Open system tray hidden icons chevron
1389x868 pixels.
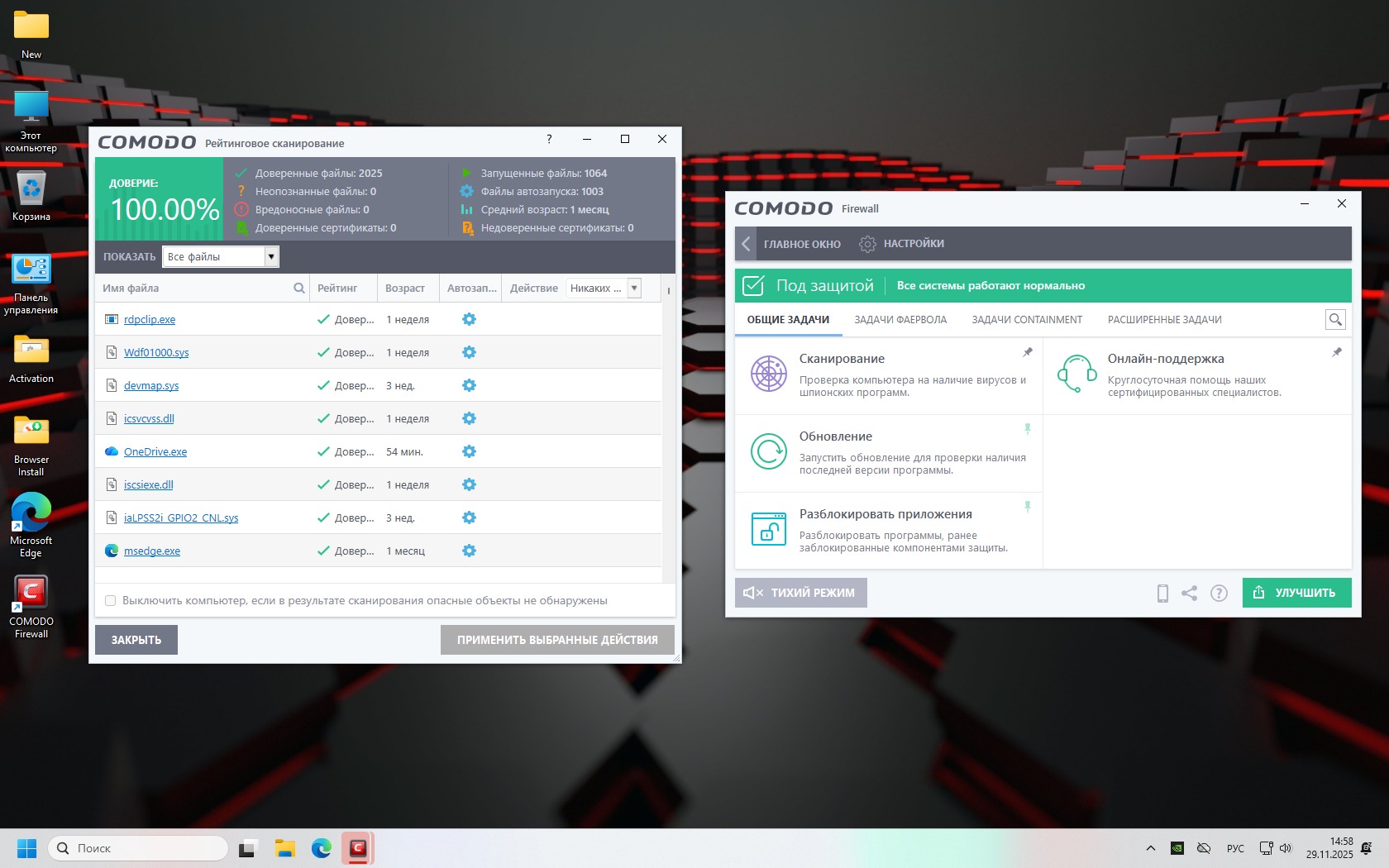1150,848
